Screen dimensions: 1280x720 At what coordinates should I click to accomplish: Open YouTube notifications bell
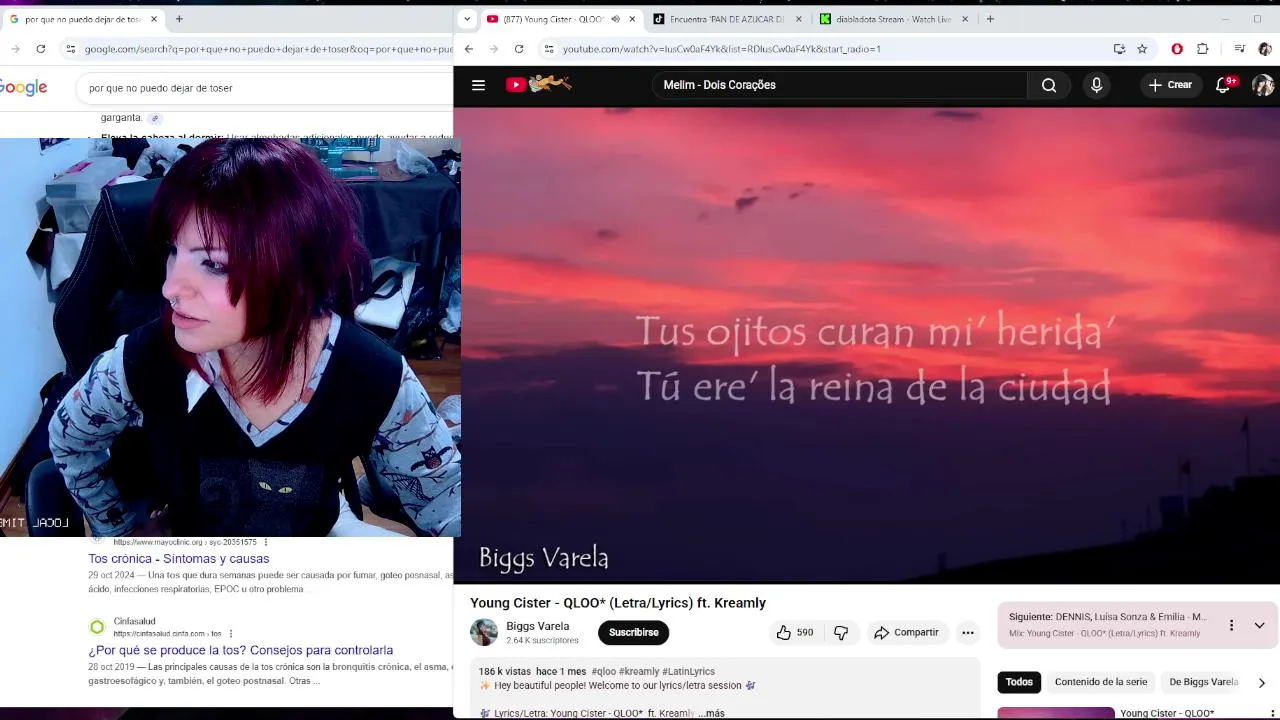pos(1223,85)
